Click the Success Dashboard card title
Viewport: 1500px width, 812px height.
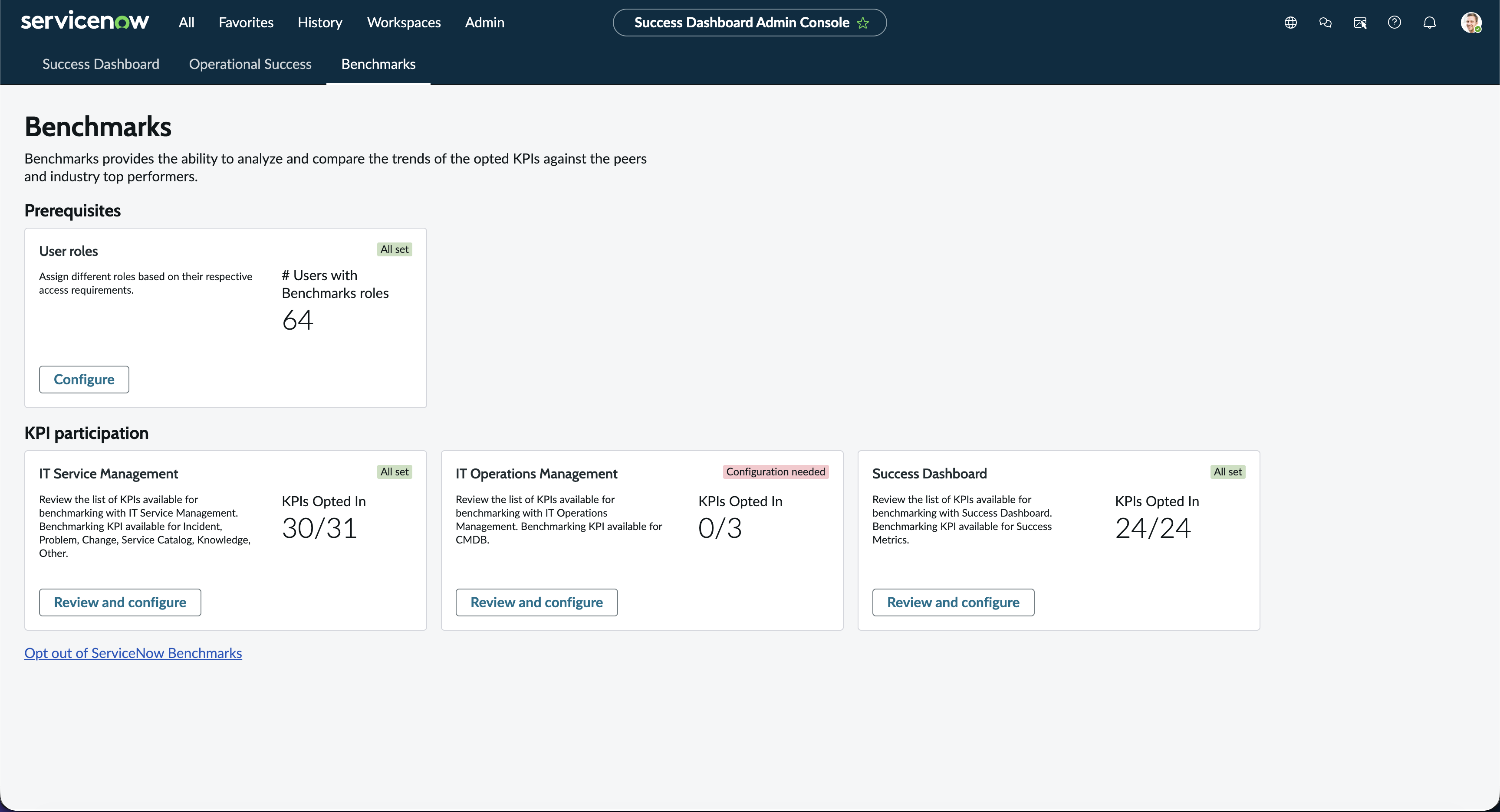[929, 474]
